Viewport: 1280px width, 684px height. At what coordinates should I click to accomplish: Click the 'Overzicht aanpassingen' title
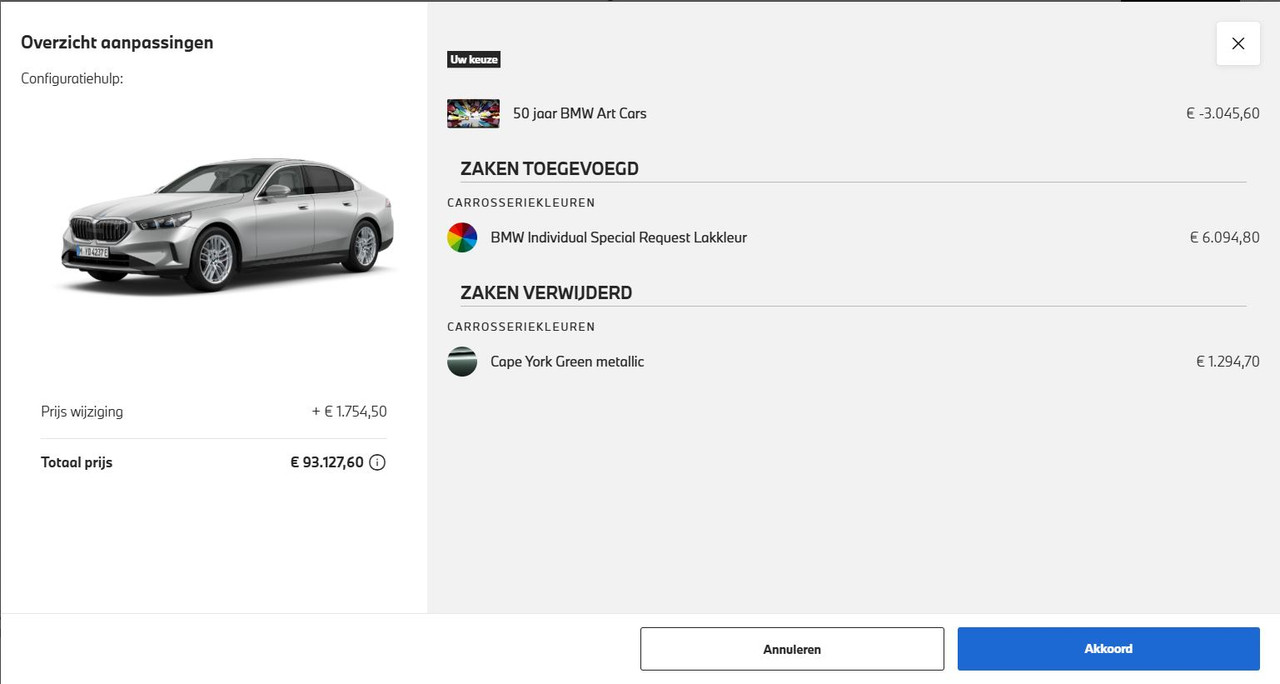117,42
